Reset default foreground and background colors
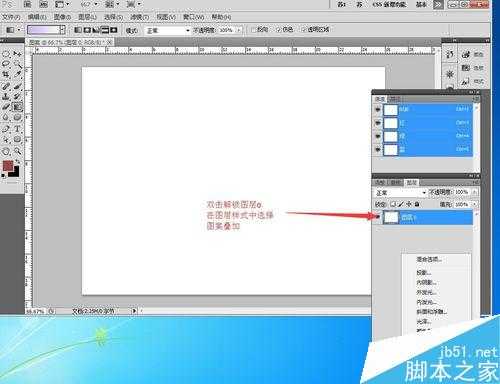 [x=4, y=175]
